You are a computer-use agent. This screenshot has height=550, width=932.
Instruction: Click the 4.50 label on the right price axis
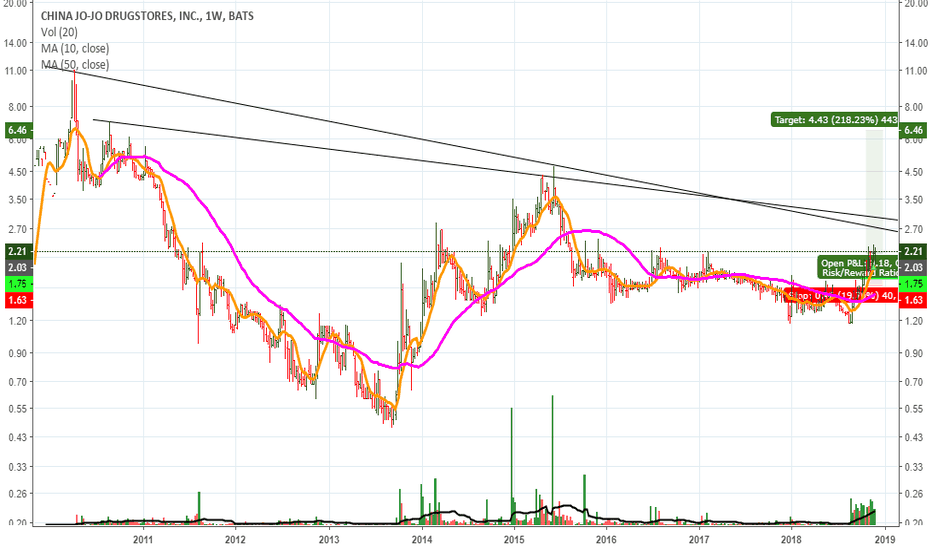point(915,172)
